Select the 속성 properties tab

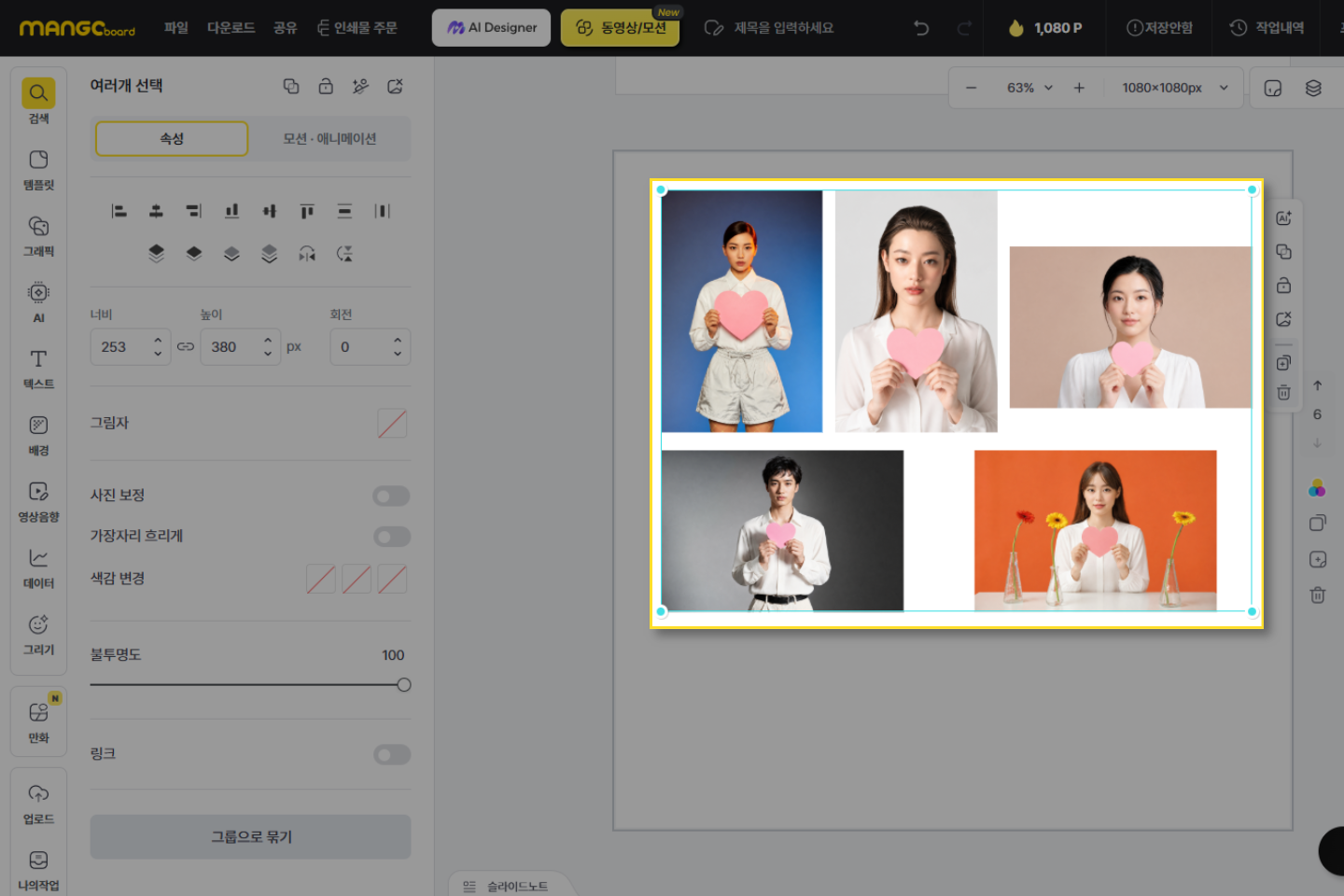tap(172, 139)
